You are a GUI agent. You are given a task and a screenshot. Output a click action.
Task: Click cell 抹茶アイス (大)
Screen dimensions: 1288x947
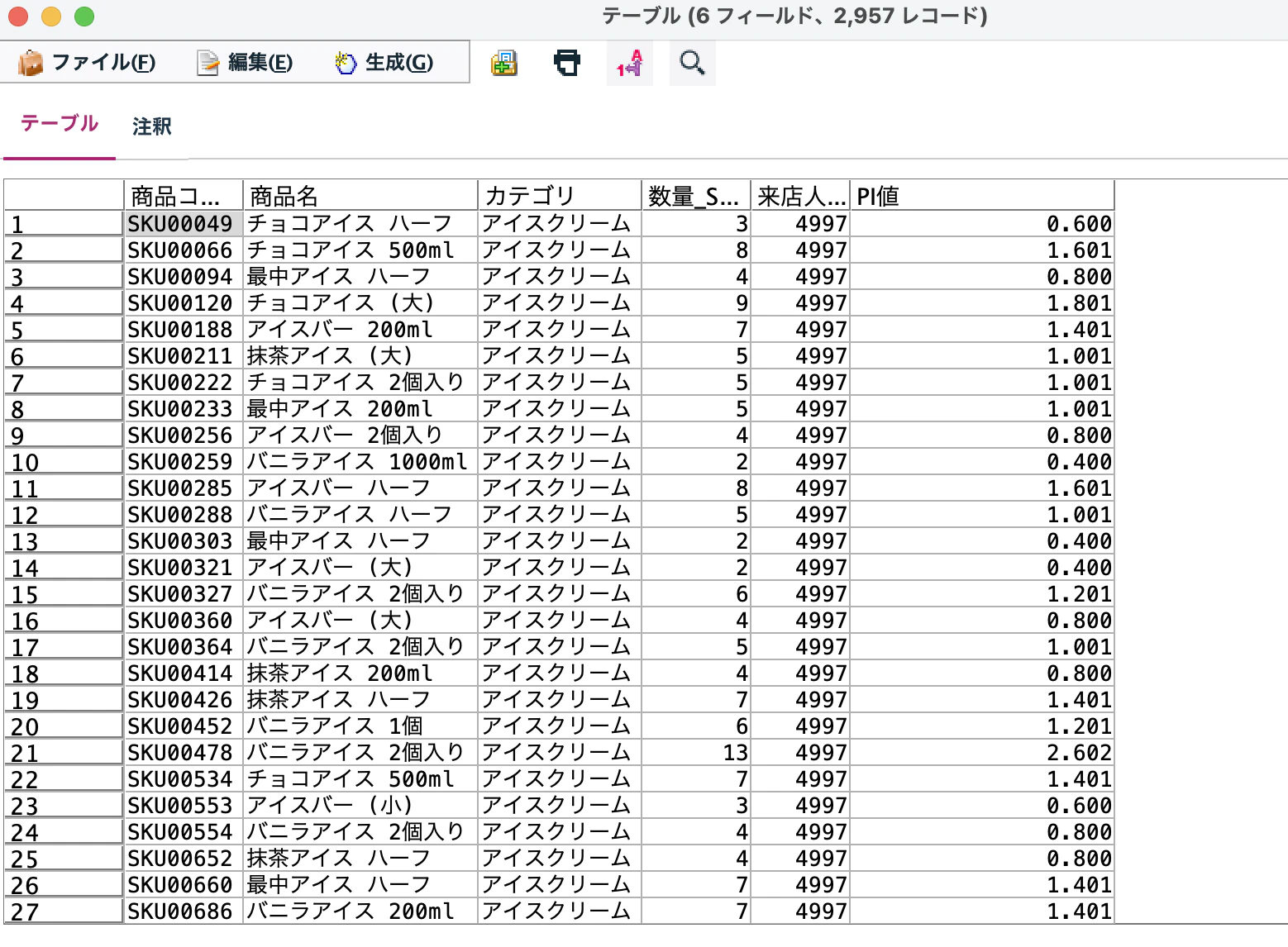[360, 356]
